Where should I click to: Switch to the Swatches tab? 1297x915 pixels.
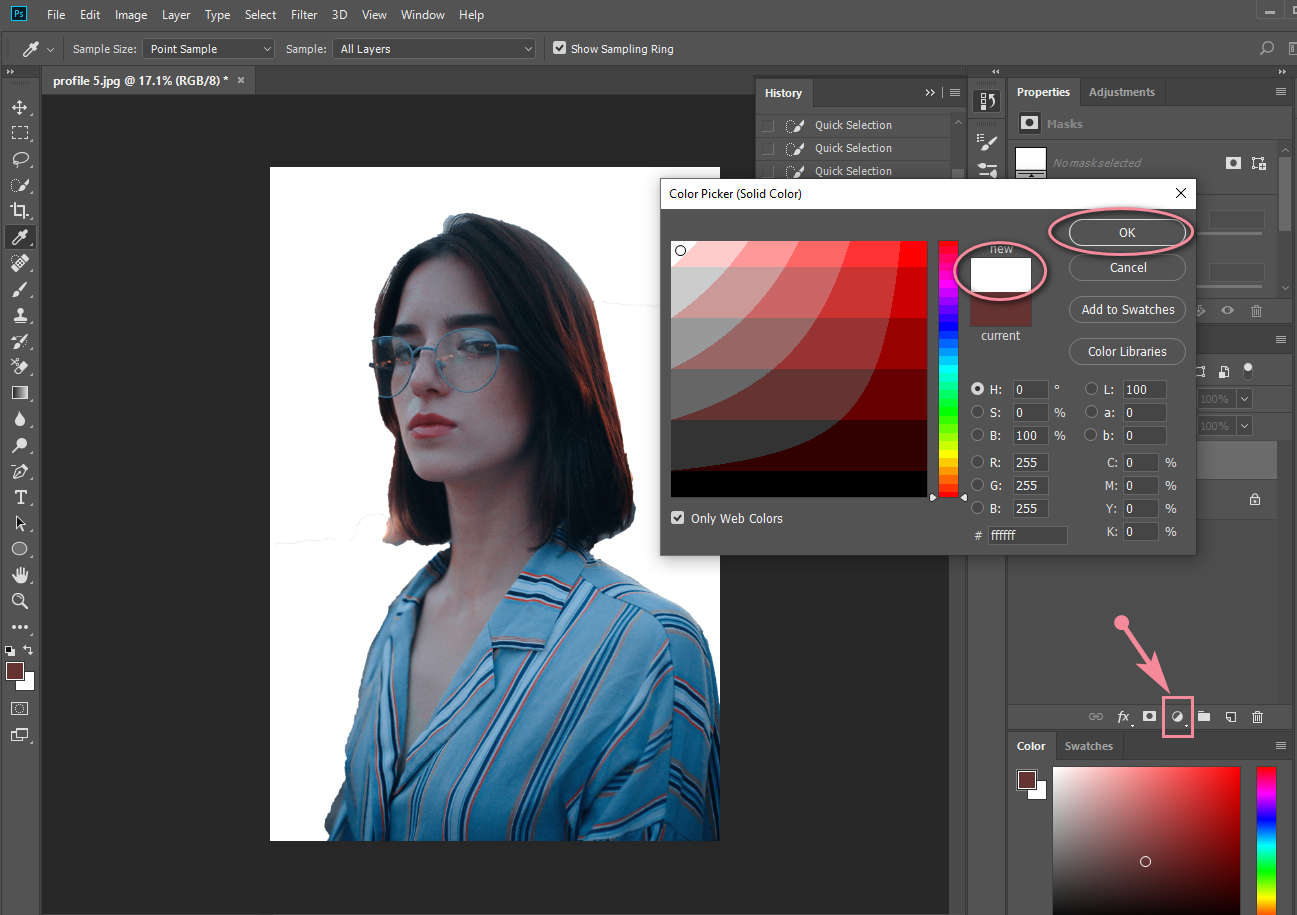pyautogui.click(x=1088, y=746)
